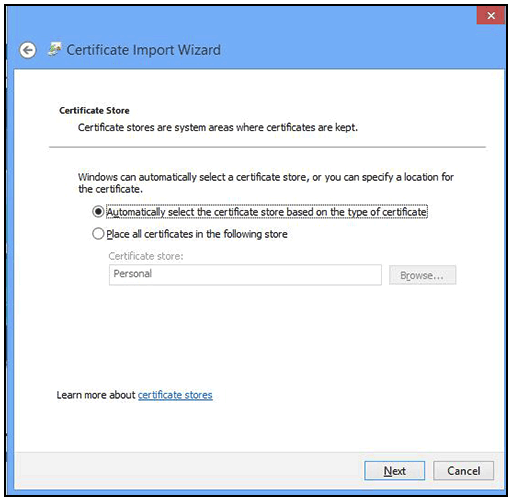
Task: Click the 'Windows can automatically select' paragraph
Action: (x=266, y=183)
